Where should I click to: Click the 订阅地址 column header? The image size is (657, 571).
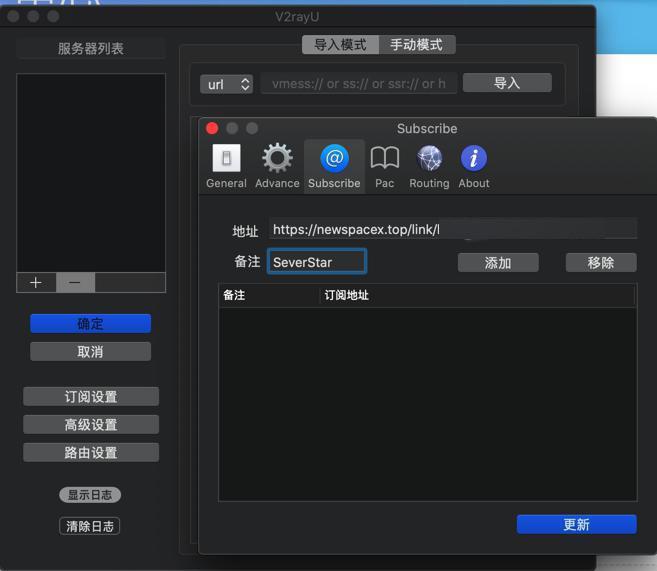[477, 296]
